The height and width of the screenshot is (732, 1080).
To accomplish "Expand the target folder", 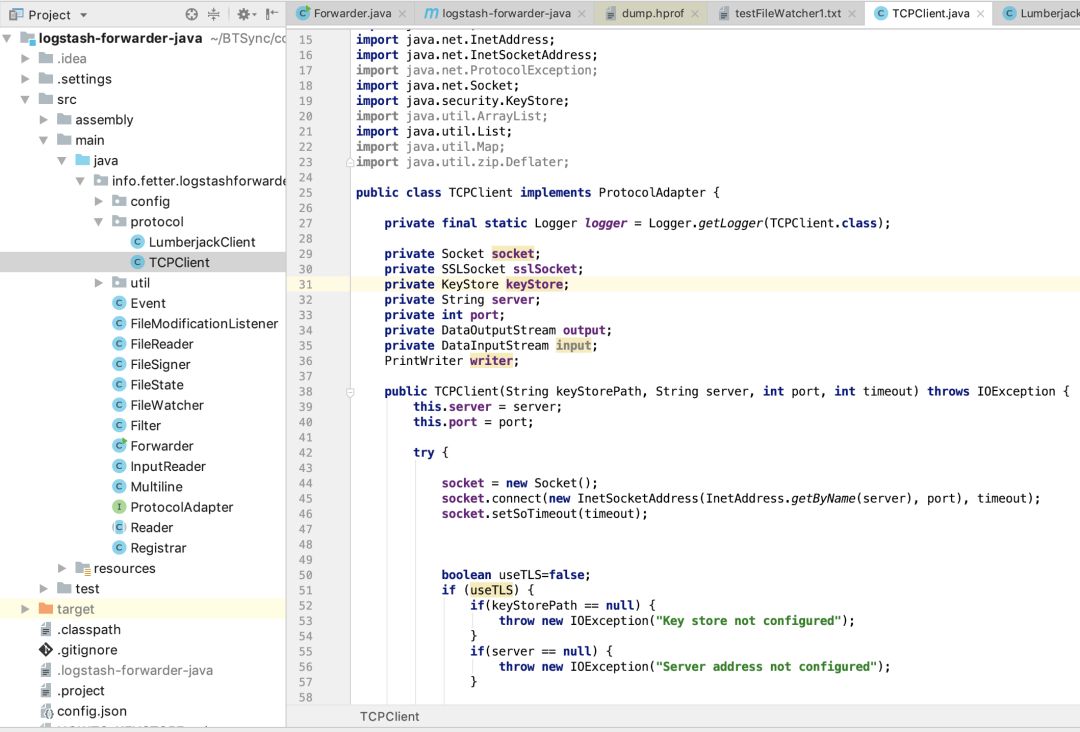I will pos(25,609).
